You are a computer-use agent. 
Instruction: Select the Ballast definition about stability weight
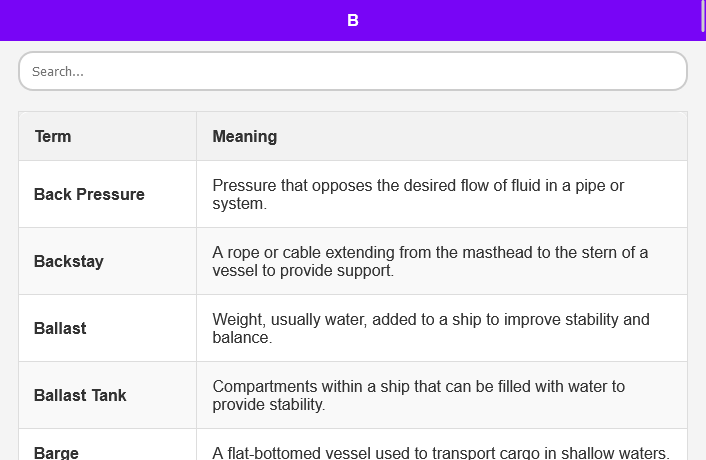coord(430,328)
